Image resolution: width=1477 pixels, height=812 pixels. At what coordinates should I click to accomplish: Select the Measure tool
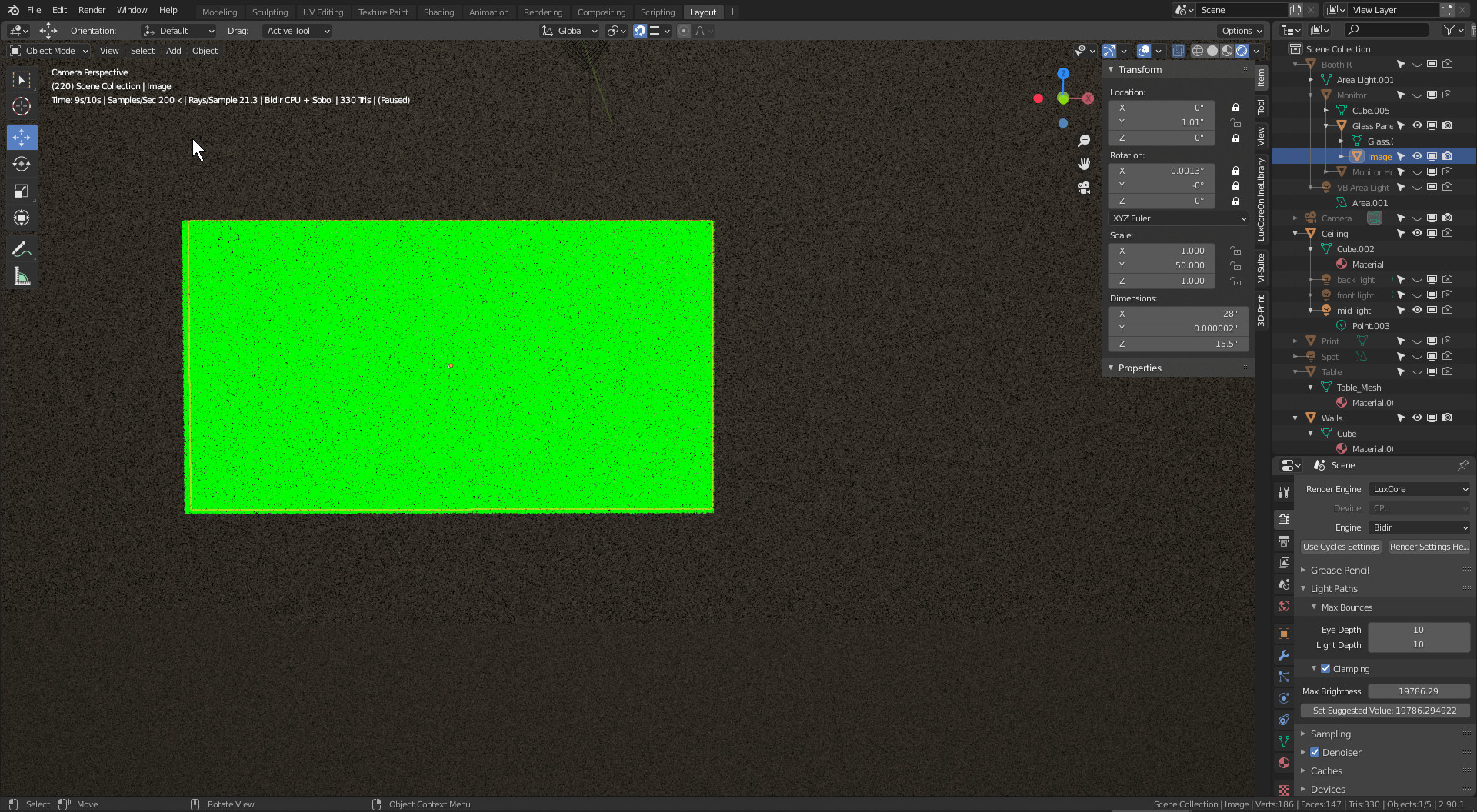pos(22,277)
